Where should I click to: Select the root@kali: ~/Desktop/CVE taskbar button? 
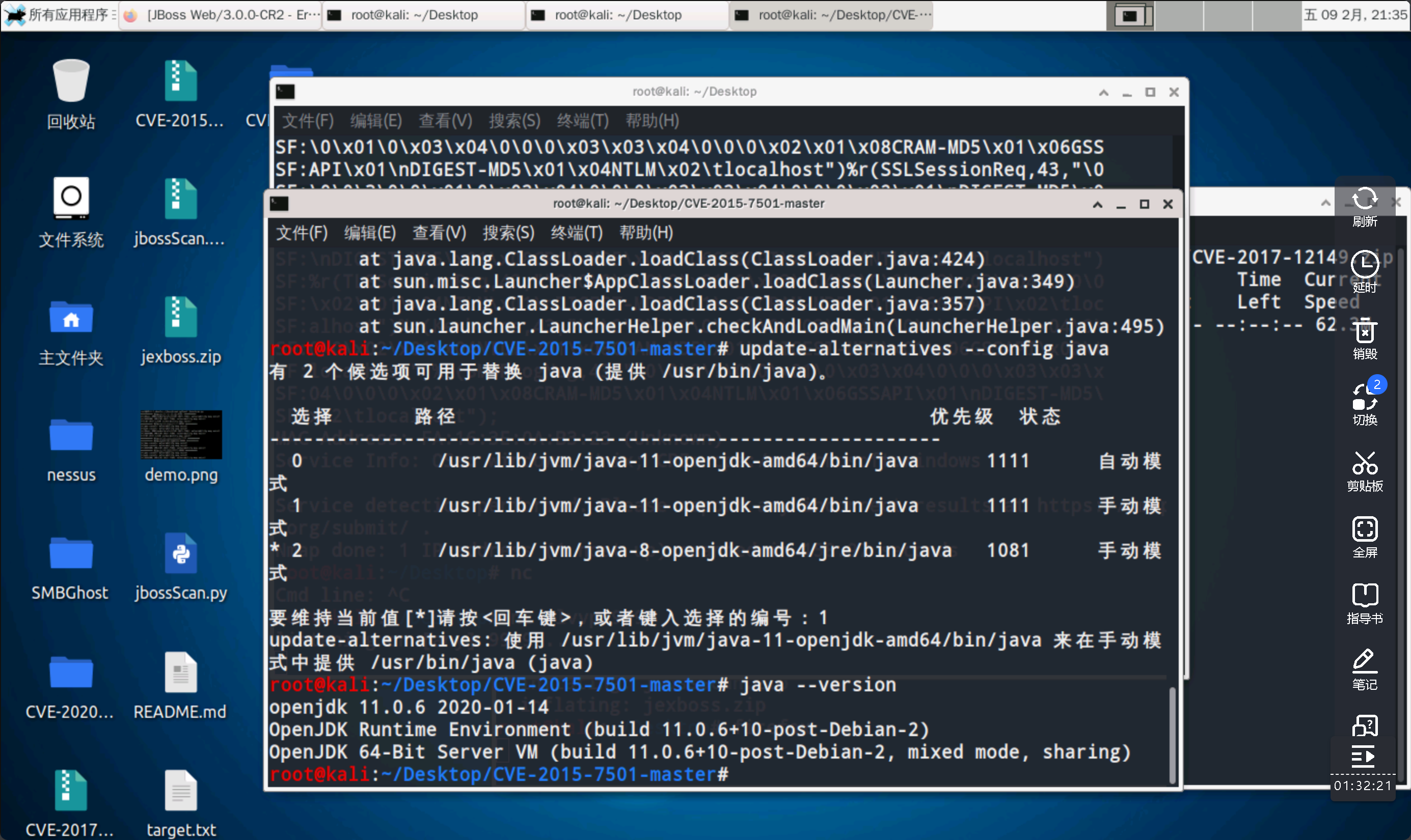pos(831,15)
